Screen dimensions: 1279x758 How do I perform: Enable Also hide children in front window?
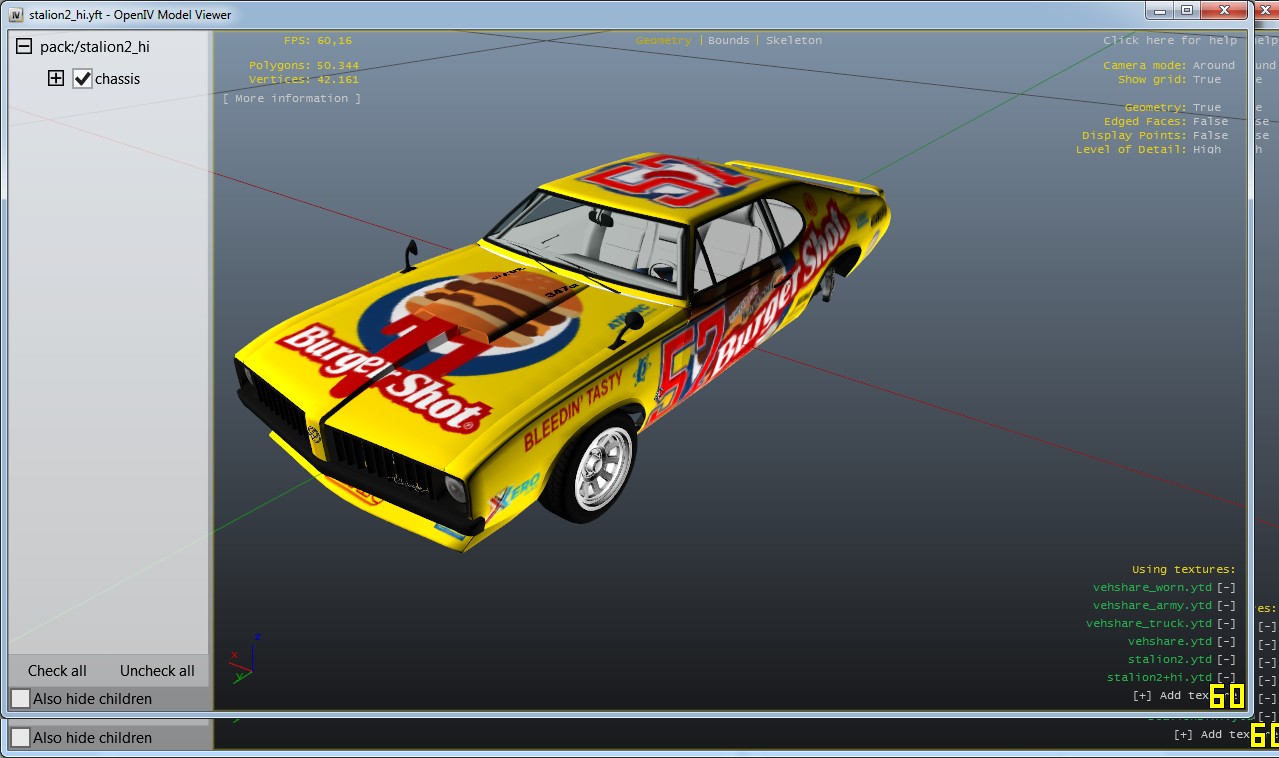[x=20, y=698]
